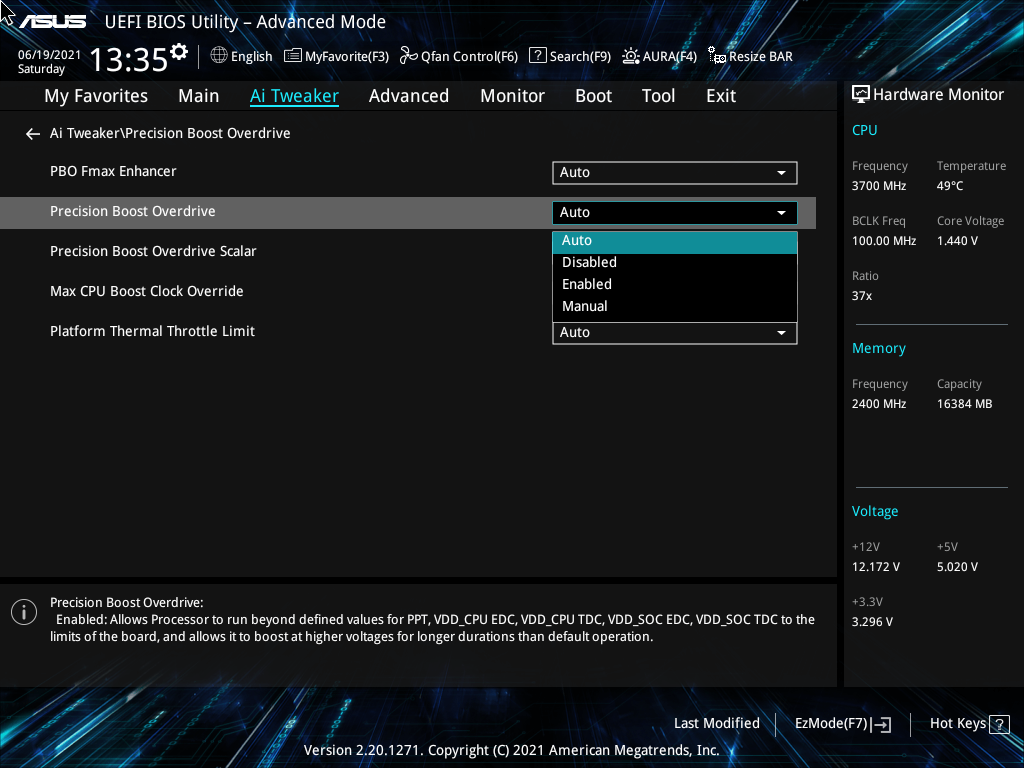Open the Platform Thermal Throttle Limit dropdown
The image size is (1024, 768).
(674, 332)
